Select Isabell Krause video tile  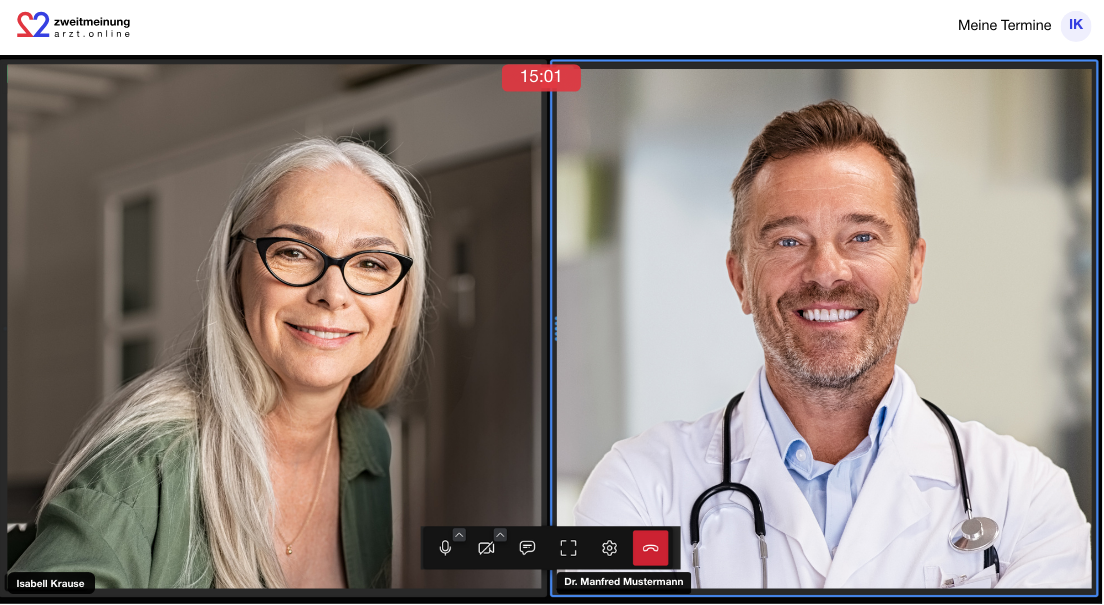[x=275, y=326]
